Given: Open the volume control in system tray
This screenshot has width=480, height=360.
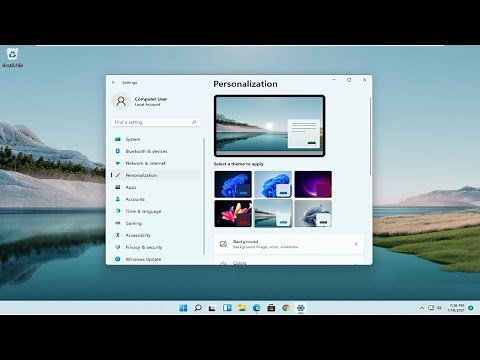Looking at the screenshot, I should (439, 308).
